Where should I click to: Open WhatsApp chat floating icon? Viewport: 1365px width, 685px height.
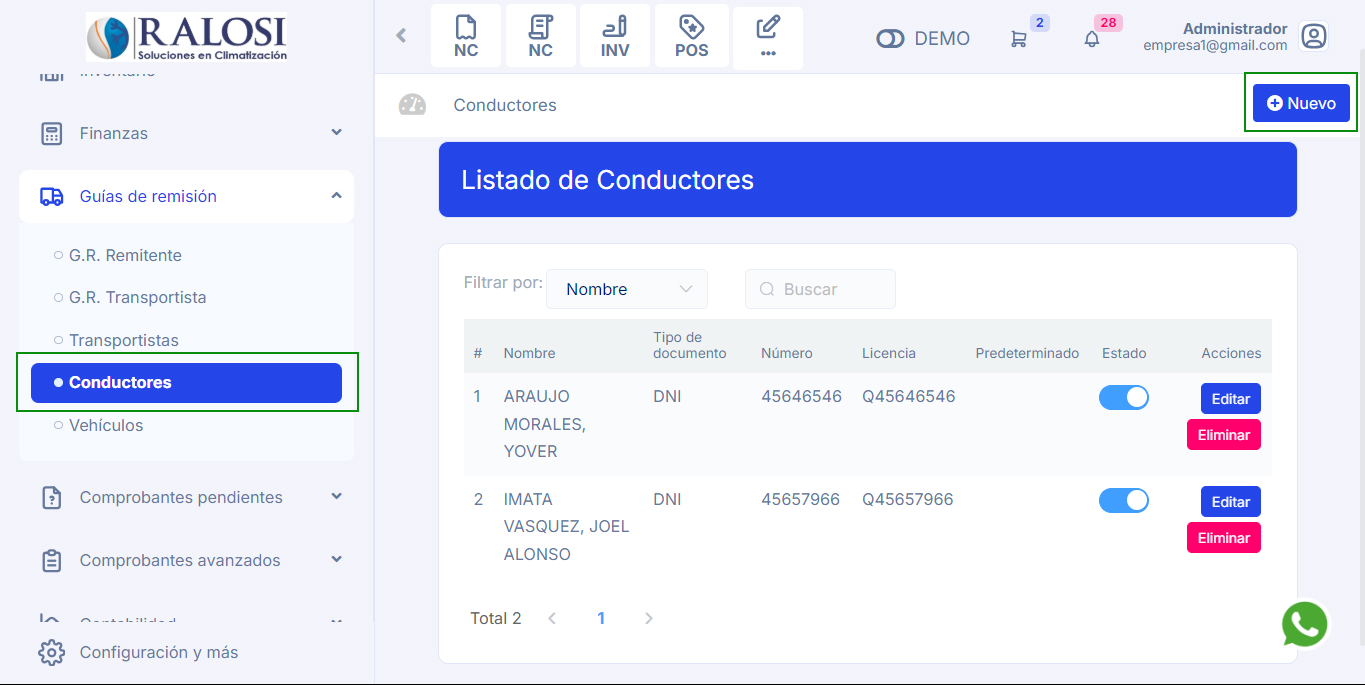point(1305,625)
